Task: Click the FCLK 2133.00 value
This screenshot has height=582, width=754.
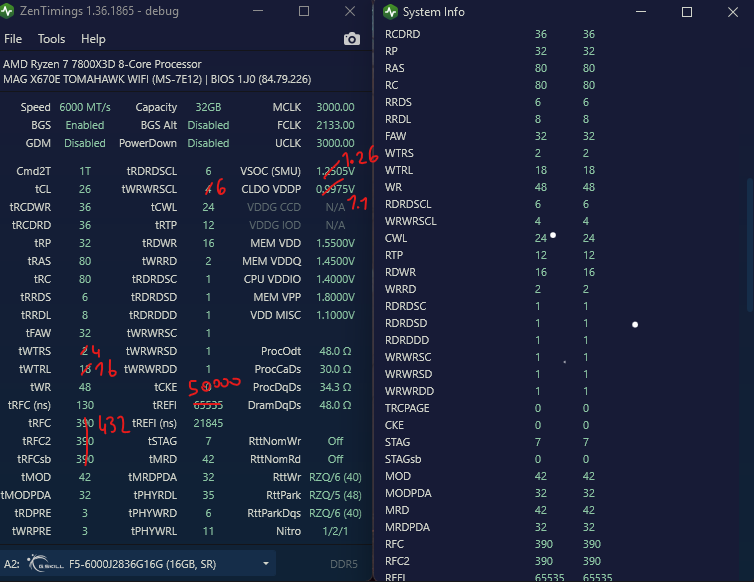Action: [335, 125]
